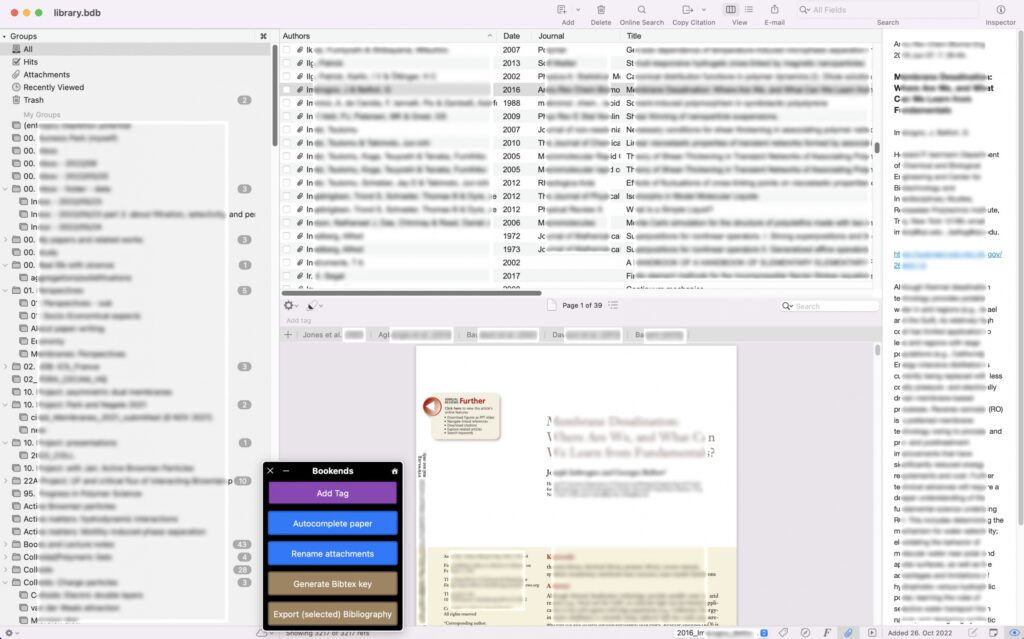Select the Jones et al. PDF tab

(332, 335)
